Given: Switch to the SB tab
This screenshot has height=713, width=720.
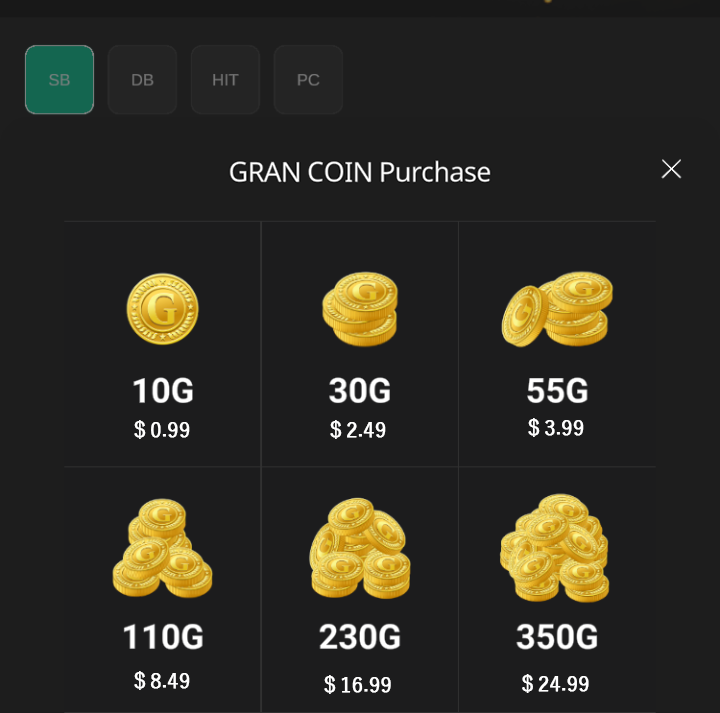Looking at the screenshot, I should 60,80.
